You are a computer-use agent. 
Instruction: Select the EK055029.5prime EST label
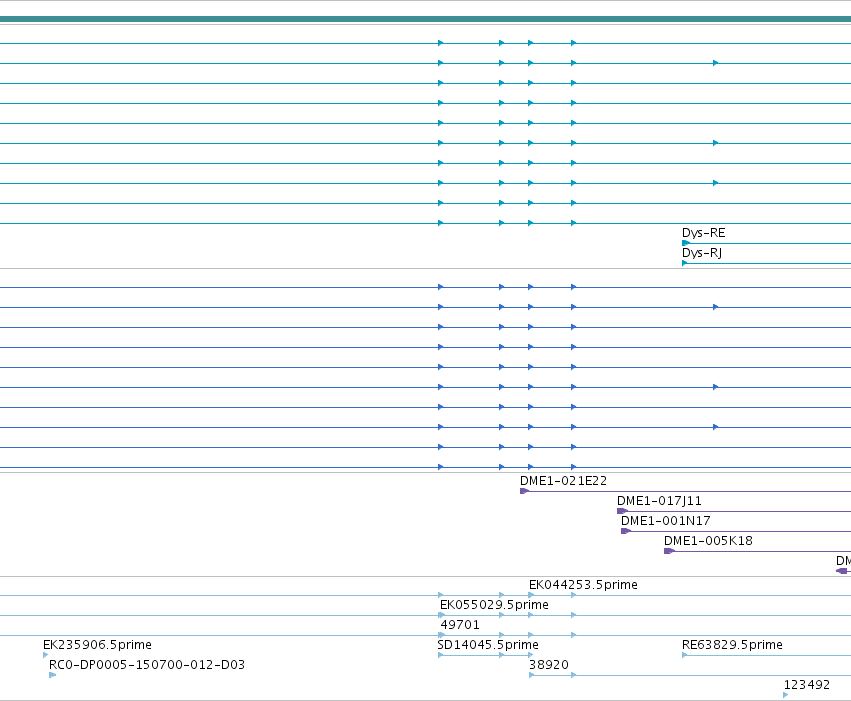[494, 605]
